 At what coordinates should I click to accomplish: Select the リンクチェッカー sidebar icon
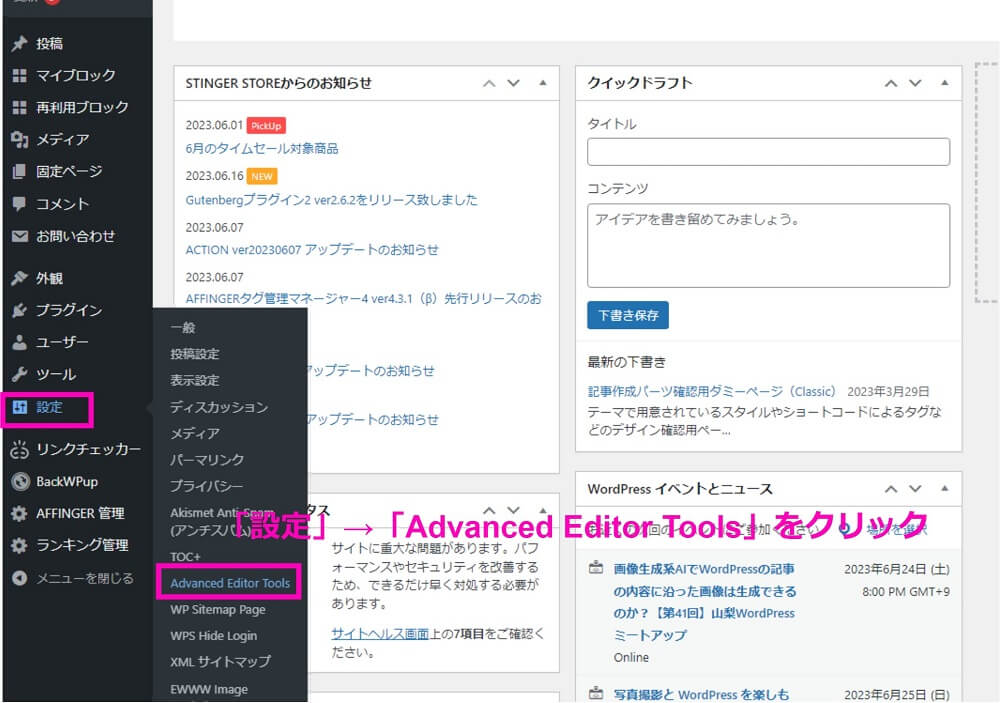pyautogui.click(x=22, y=449)
